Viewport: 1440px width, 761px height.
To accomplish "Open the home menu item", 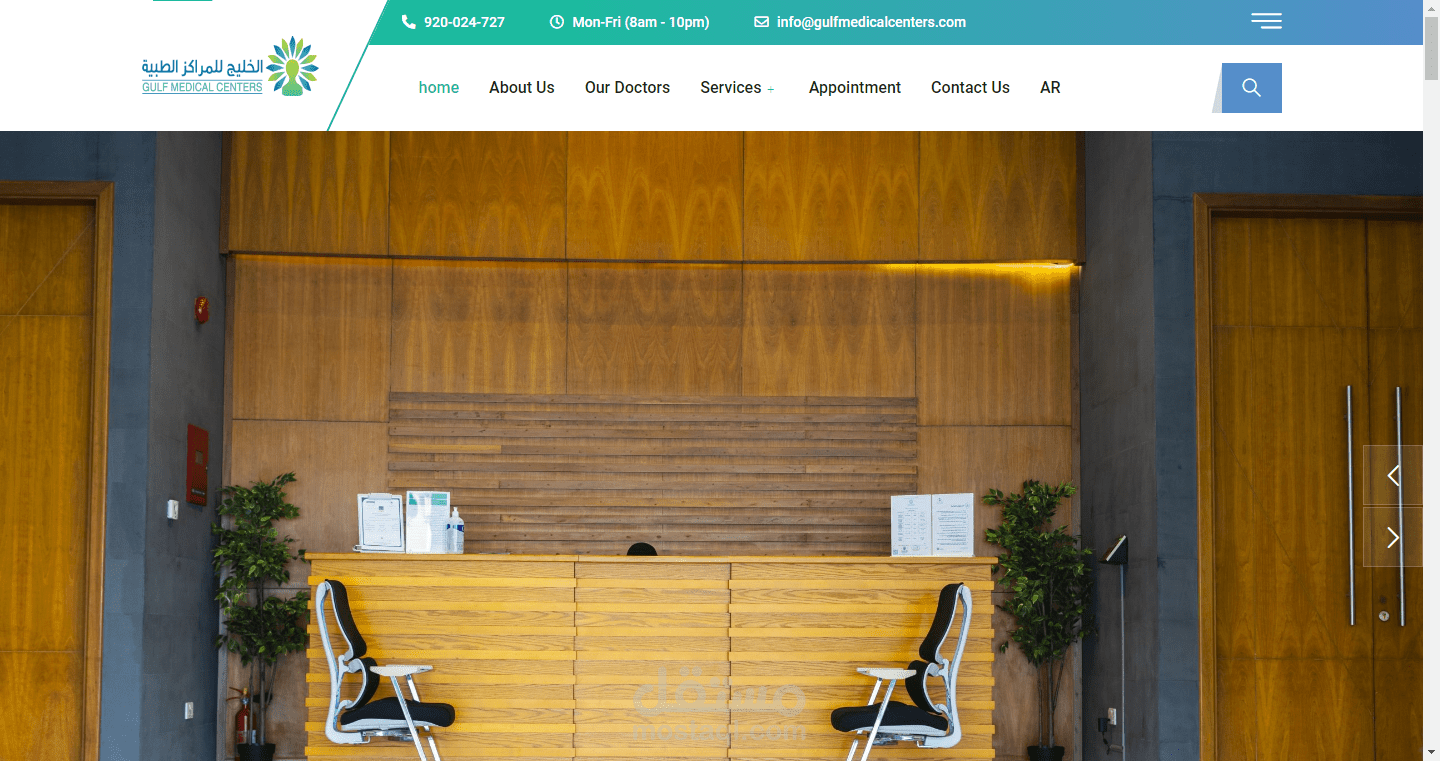I will click(439, 88).
